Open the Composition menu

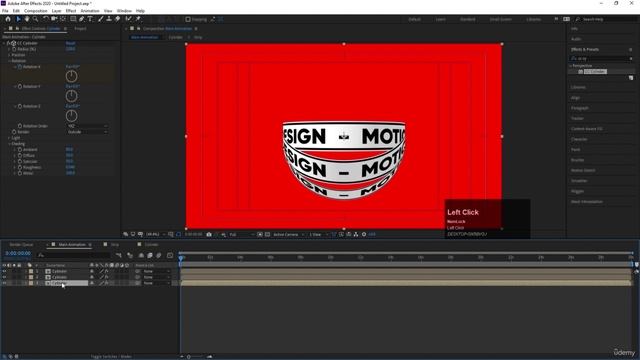36,11
